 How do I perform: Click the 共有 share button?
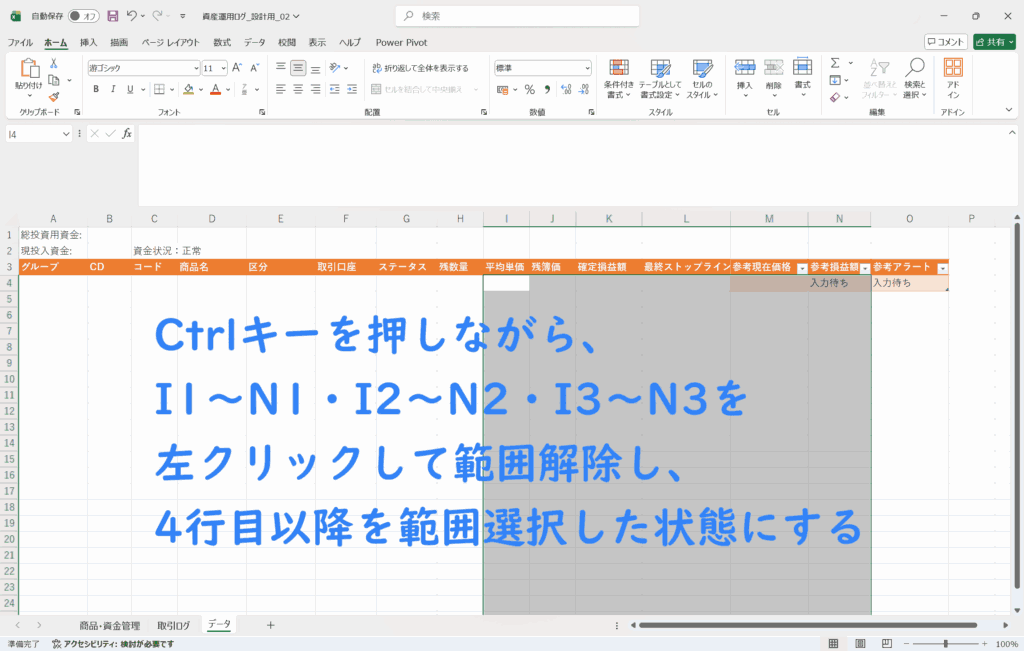(993, 42)
